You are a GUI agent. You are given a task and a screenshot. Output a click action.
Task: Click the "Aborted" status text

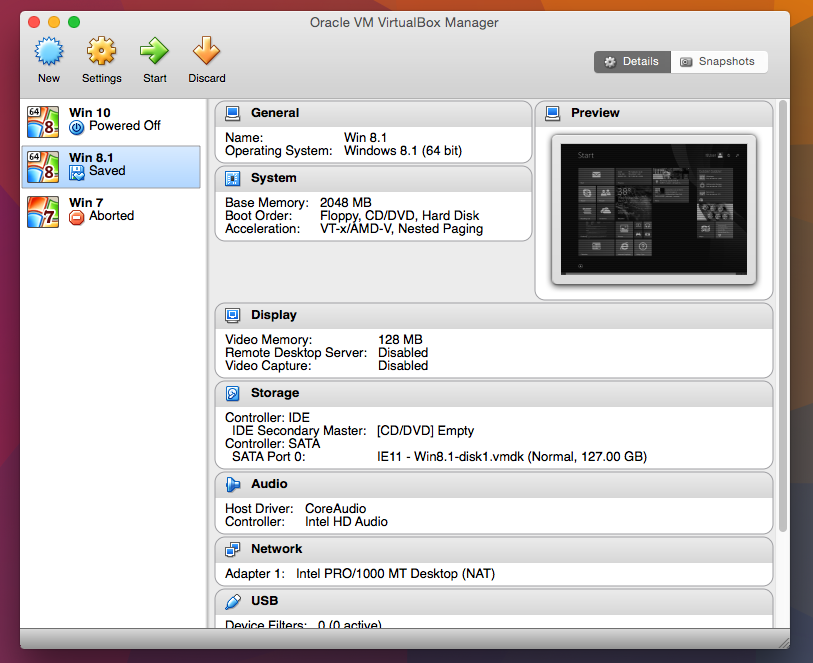tap(111, 216)
